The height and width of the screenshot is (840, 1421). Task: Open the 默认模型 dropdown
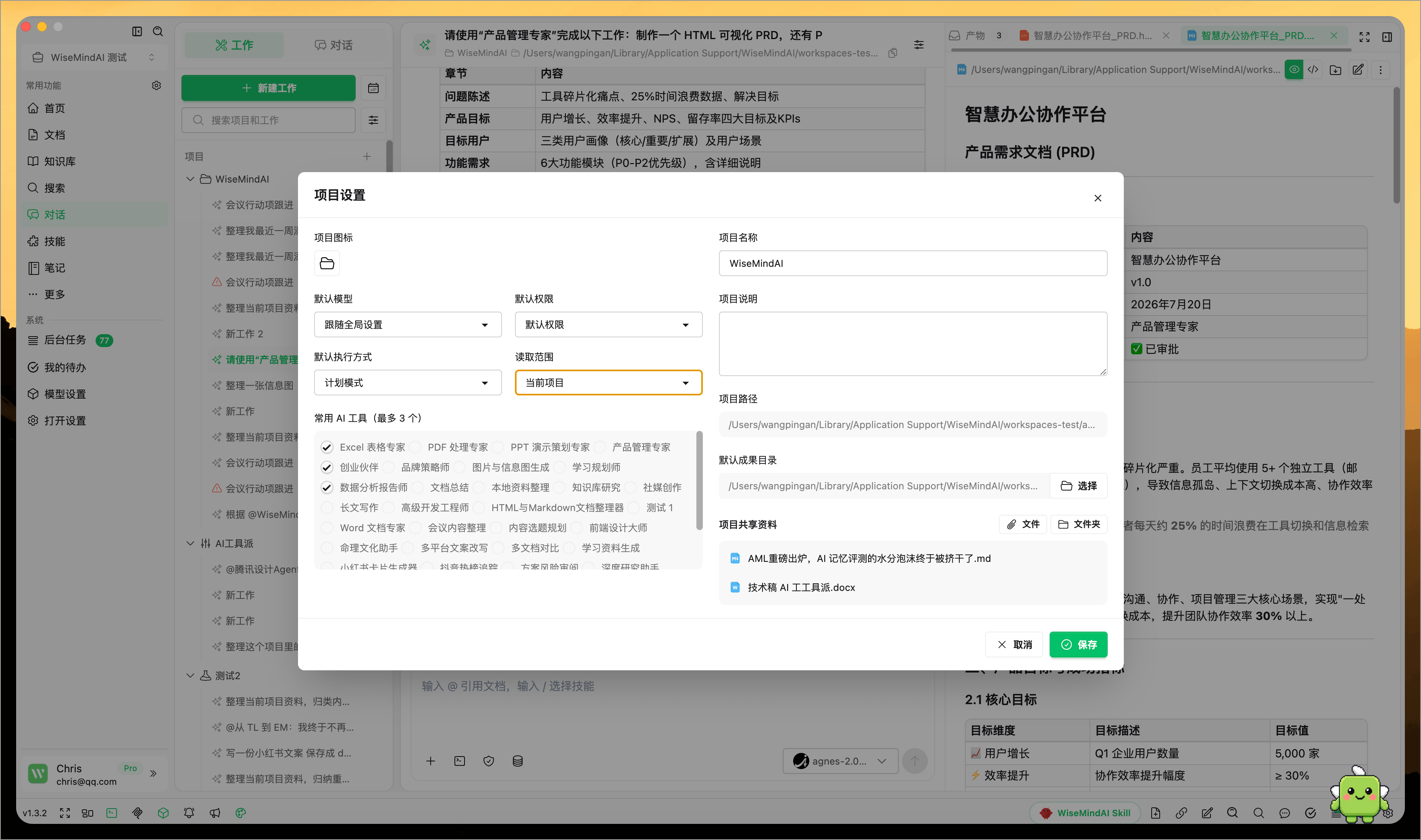408,325
